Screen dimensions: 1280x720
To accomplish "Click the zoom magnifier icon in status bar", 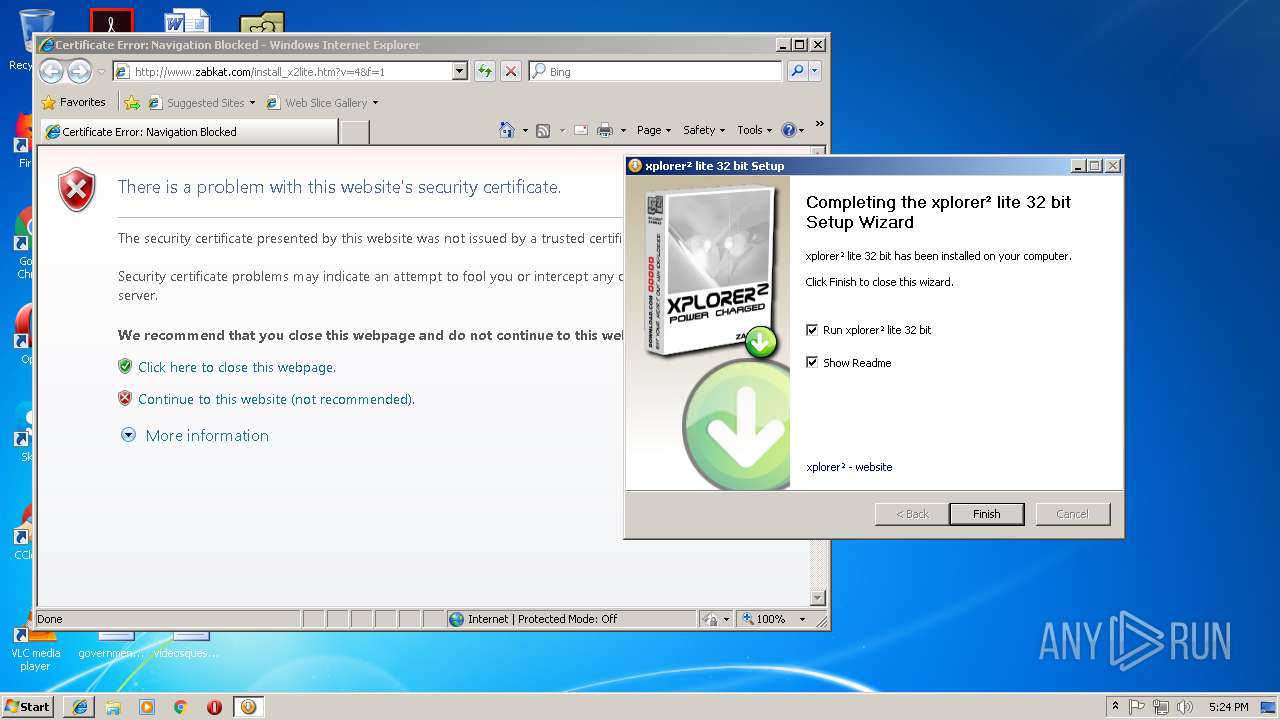I will click(747, 619).
